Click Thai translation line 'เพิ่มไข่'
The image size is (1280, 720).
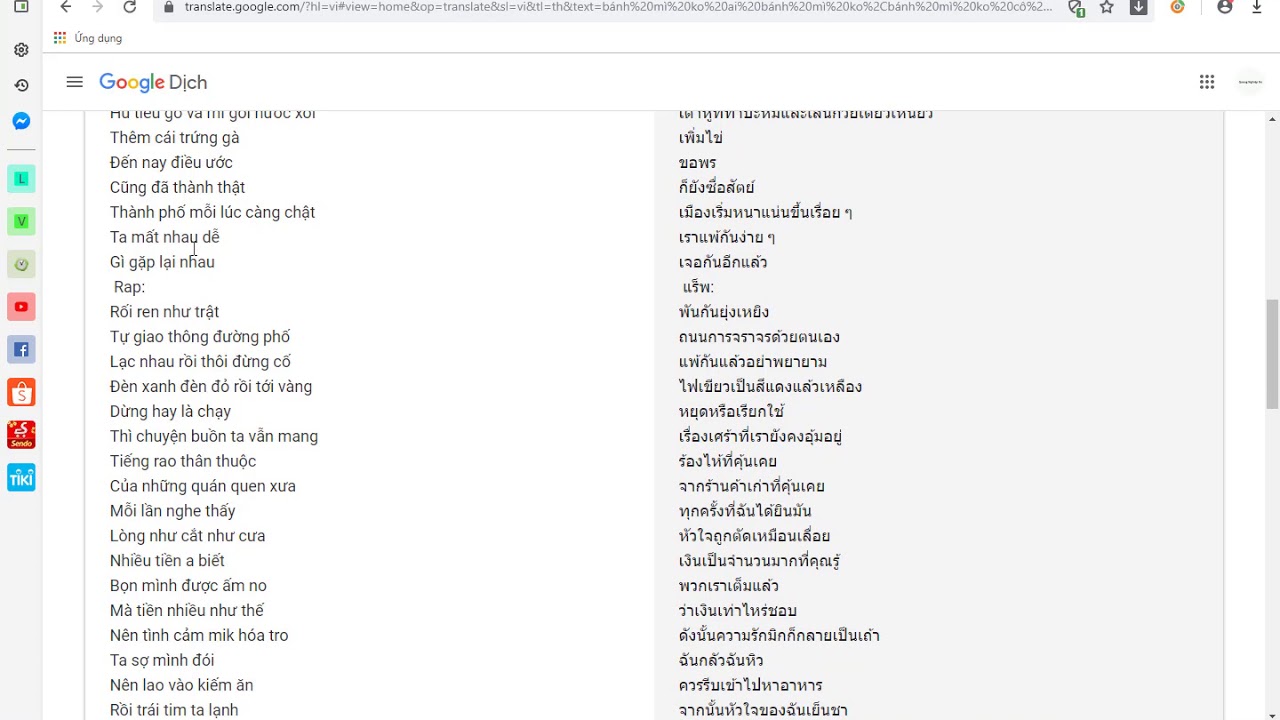700,137
